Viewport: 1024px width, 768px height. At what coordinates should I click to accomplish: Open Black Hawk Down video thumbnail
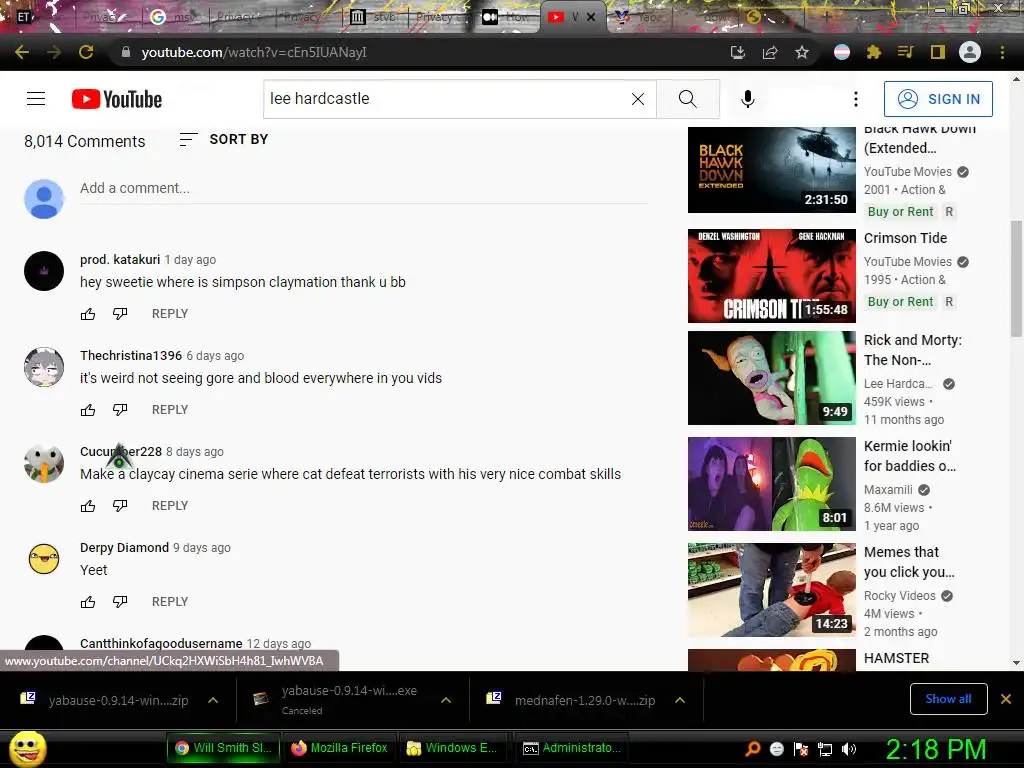click(x=771, y=170)
